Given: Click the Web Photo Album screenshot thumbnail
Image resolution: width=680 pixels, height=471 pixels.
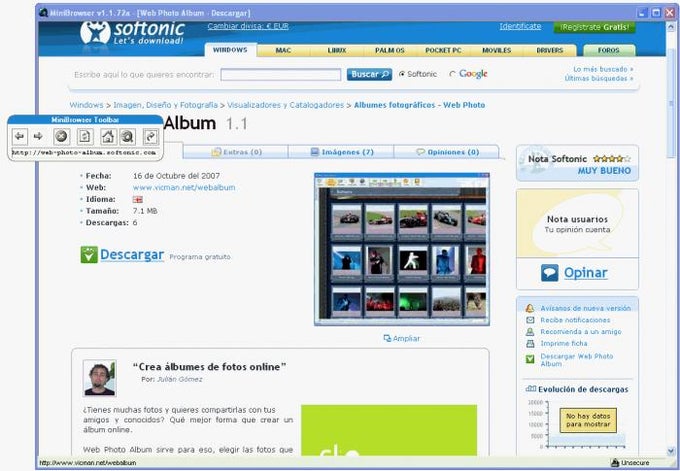Looking at the screenshot, I should 402,249.
